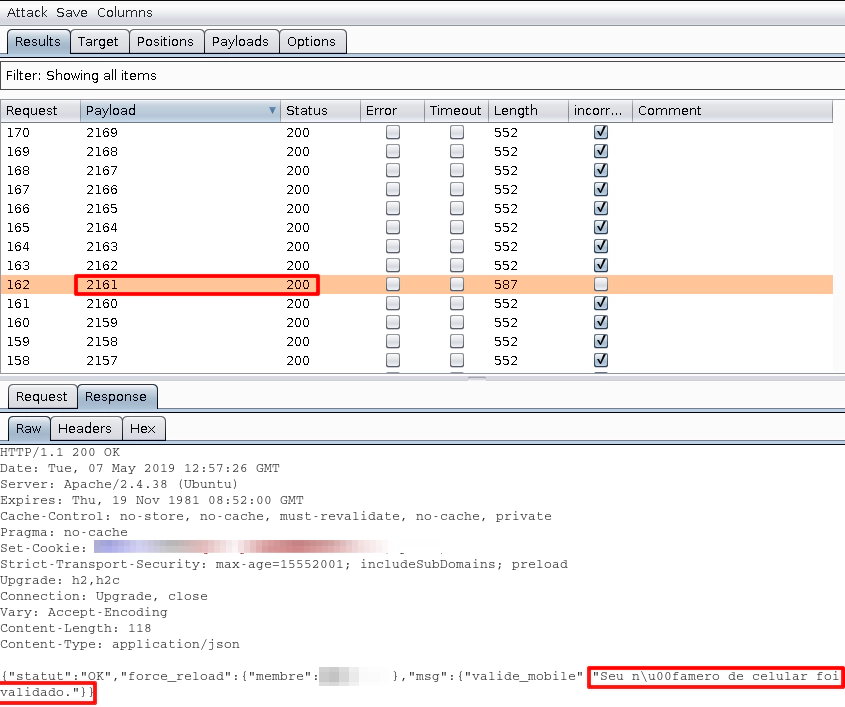Viewport: 845px width, 707px height.
Task: Open the Save menu
Action: pos(72,12)
